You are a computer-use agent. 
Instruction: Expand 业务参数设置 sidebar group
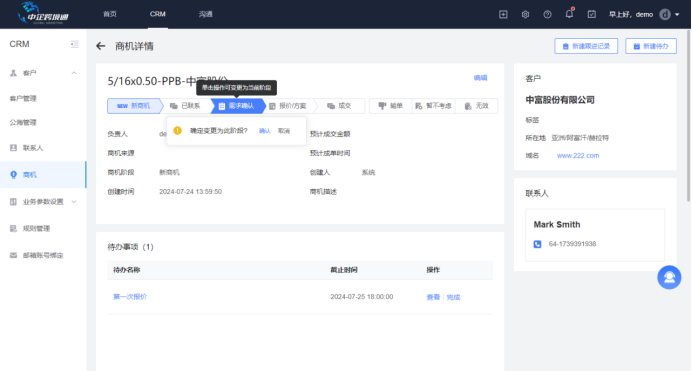tap(43, 202)
